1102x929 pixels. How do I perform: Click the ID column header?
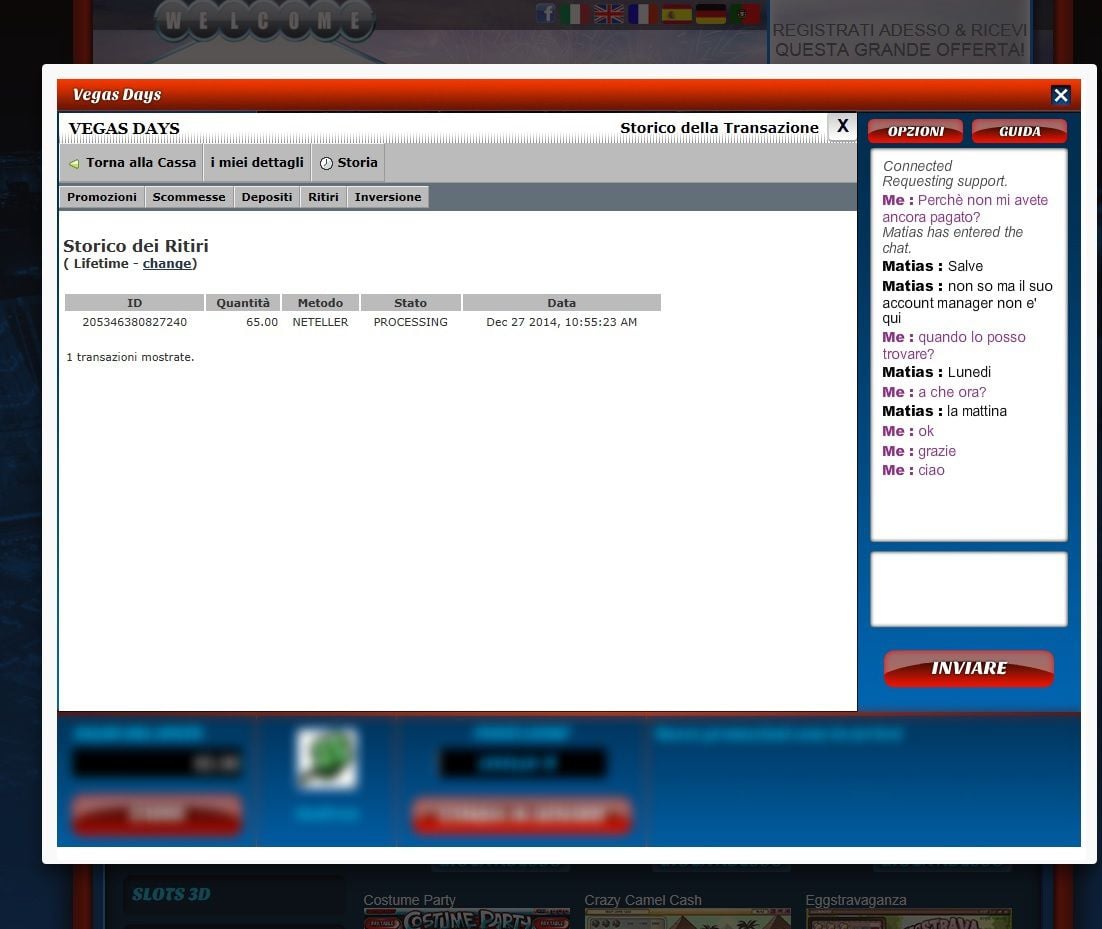(x=134, y=303)
